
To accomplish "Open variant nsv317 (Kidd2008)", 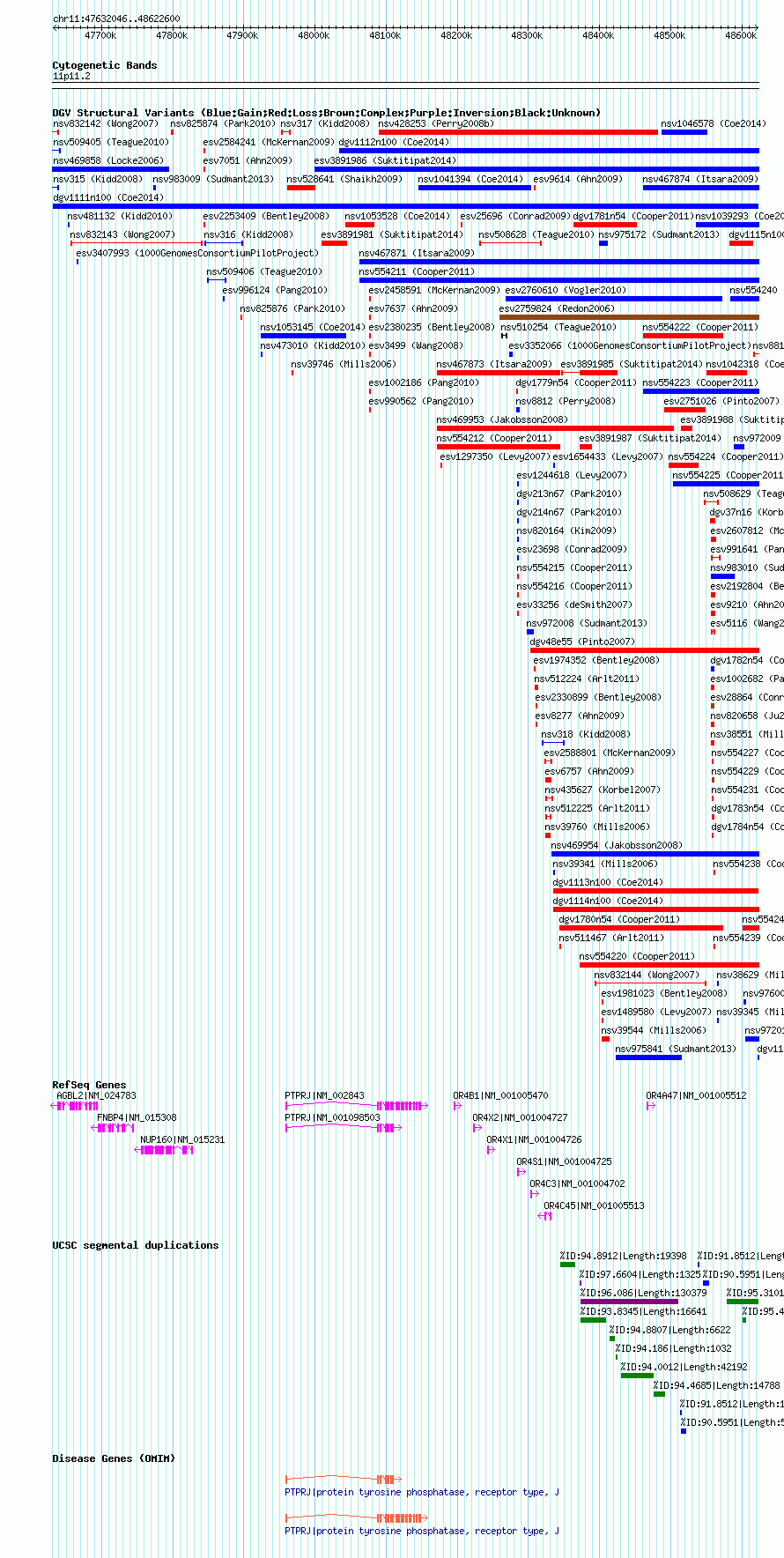I will click(325, 123).
